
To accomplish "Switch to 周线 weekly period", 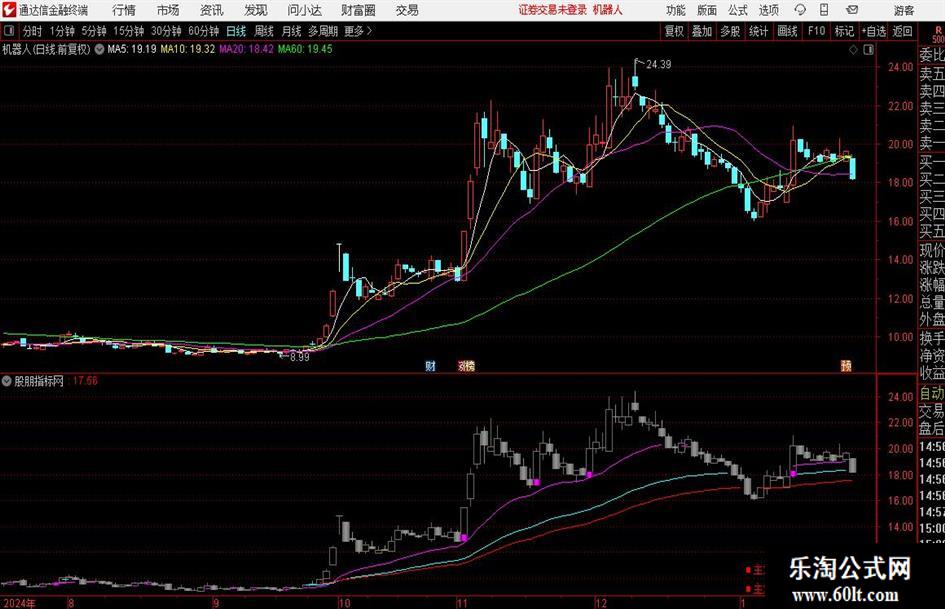I will [x=263, y=31].
